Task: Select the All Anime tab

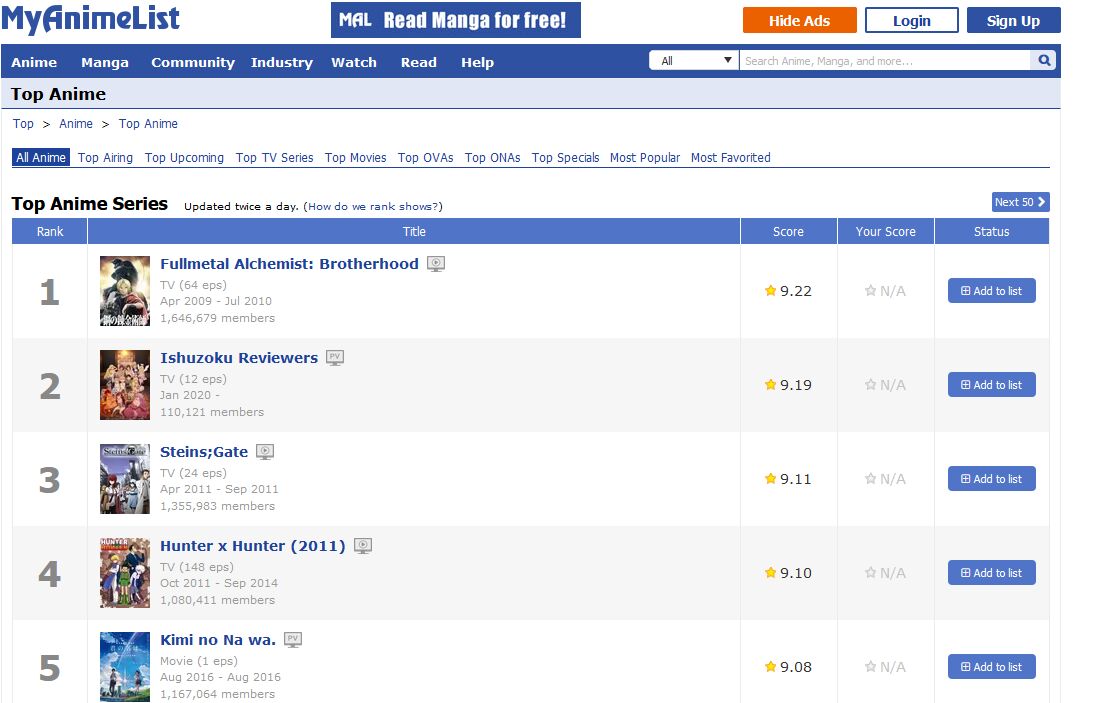Action: click(41, 157)
